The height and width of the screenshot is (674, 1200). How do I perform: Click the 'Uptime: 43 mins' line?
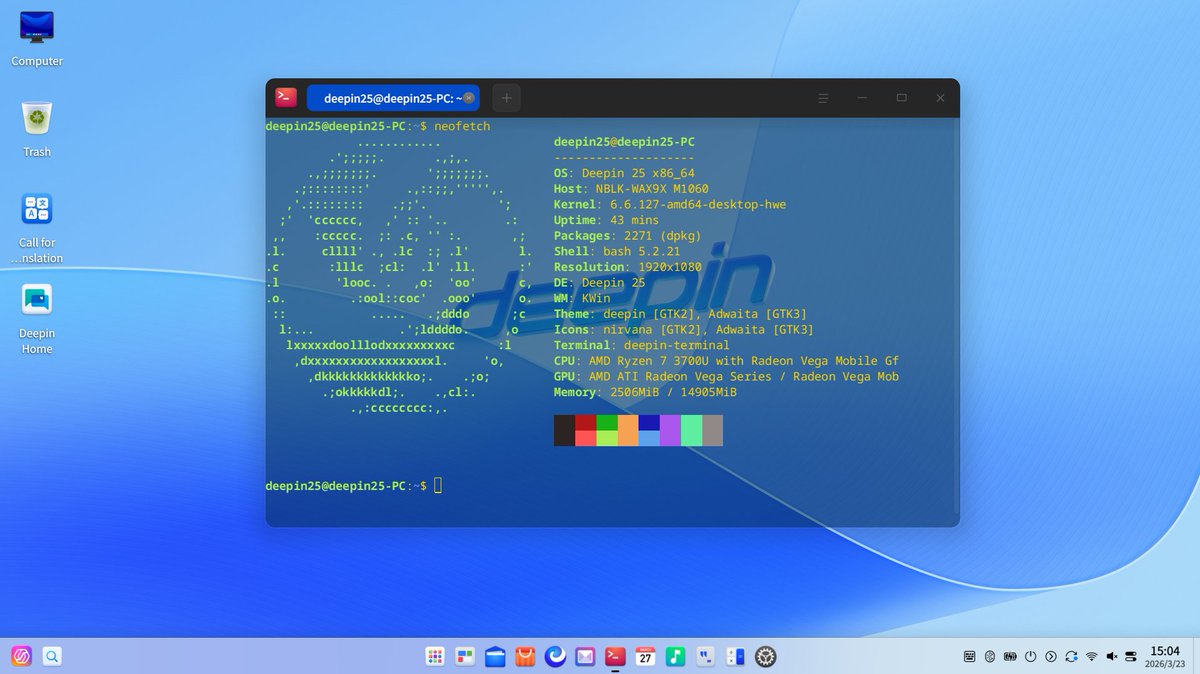606,220
